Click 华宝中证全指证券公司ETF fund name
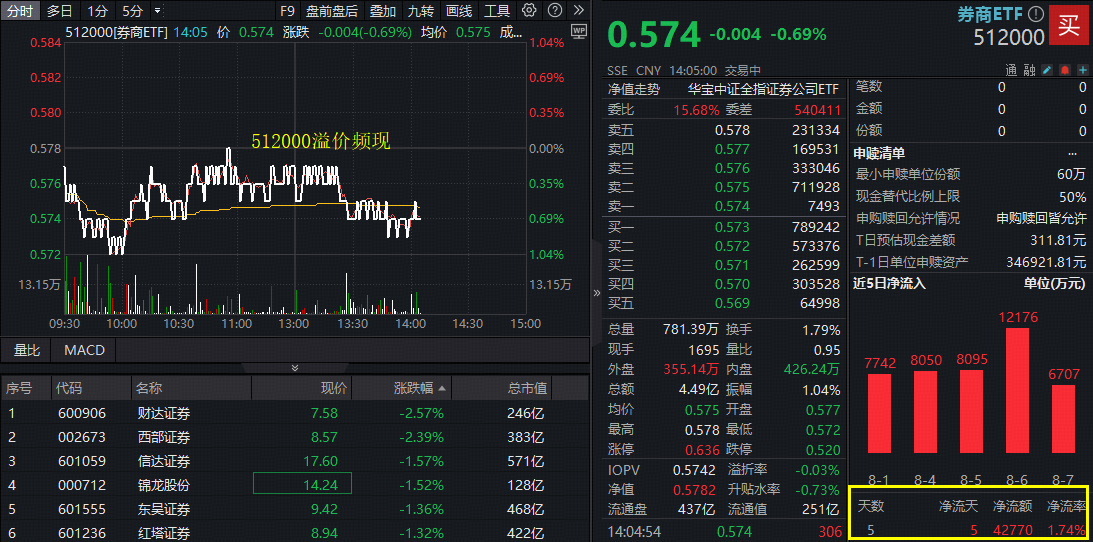Image resolution: width=1093 pixels, height=542 pixels. (763, 89)
